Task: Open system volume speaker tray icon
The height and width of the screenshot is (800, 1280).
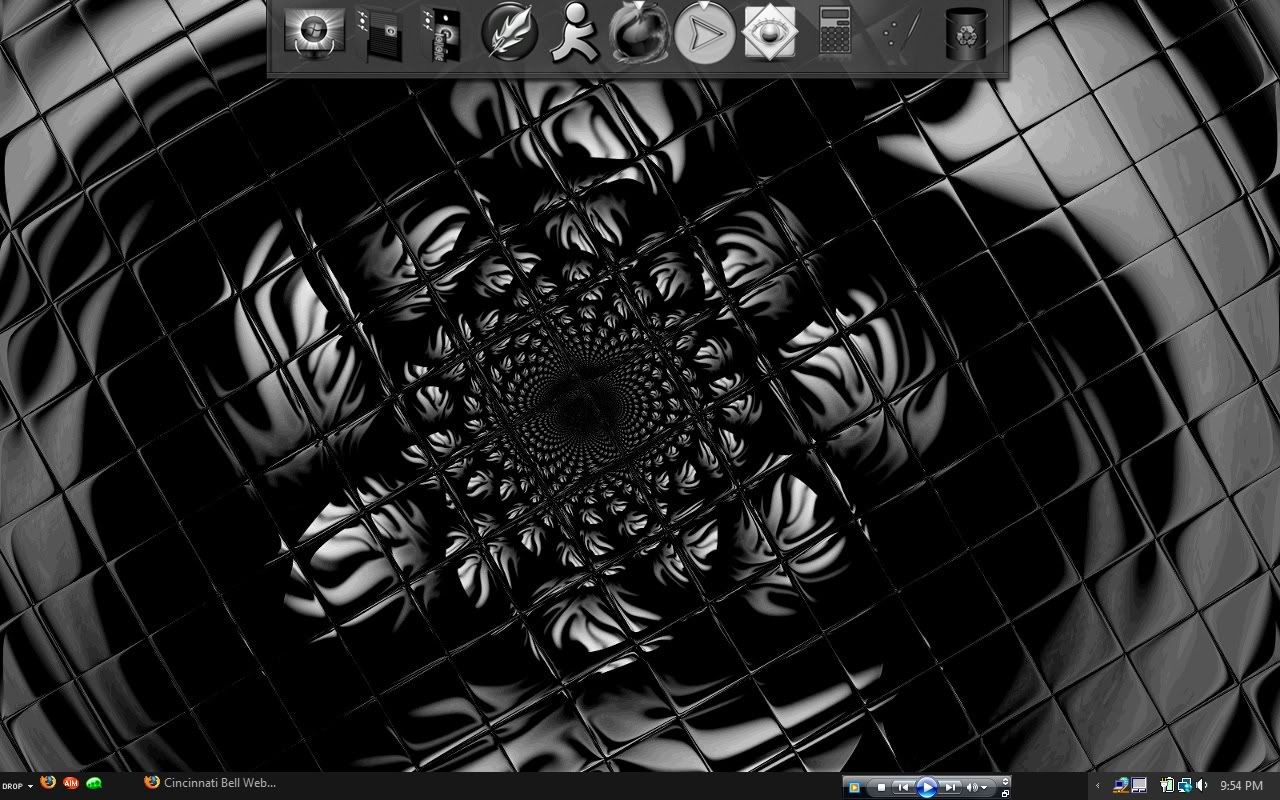Action: click(1201, 785)
